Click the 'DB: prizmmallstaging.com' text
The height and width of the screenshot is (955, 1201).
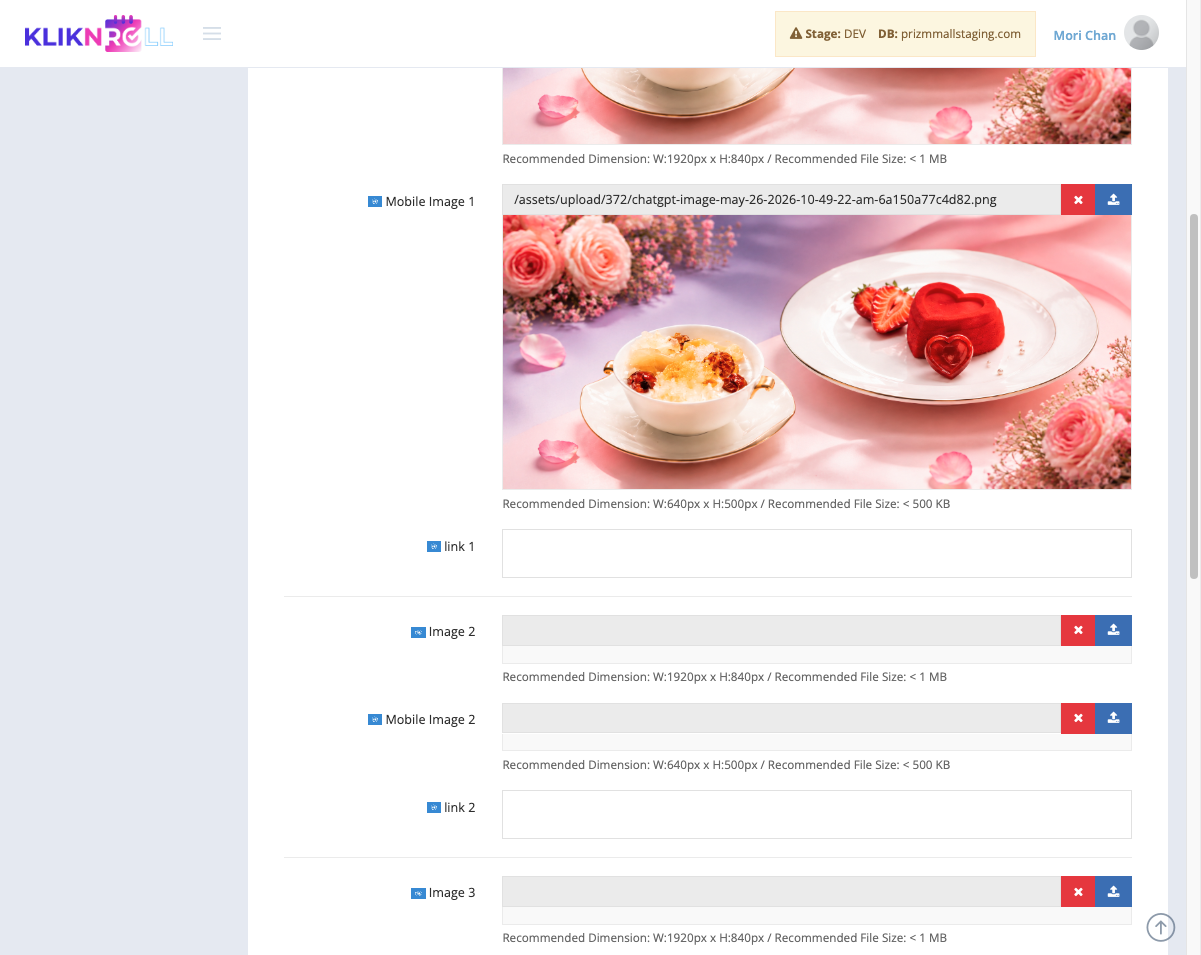click(949, 34)
